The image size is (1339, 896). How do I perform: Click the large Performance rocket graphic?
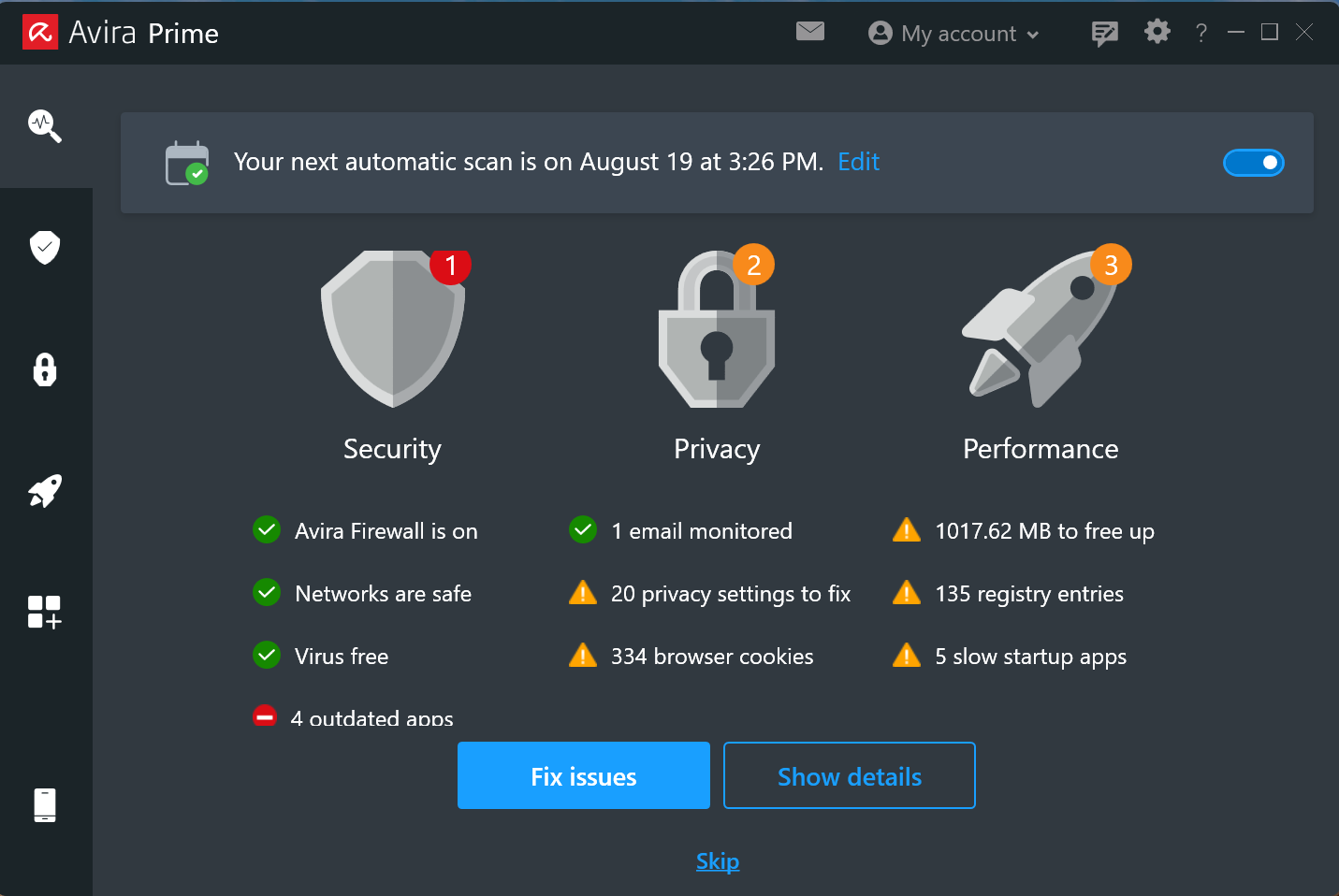[x=1039, y=328]
